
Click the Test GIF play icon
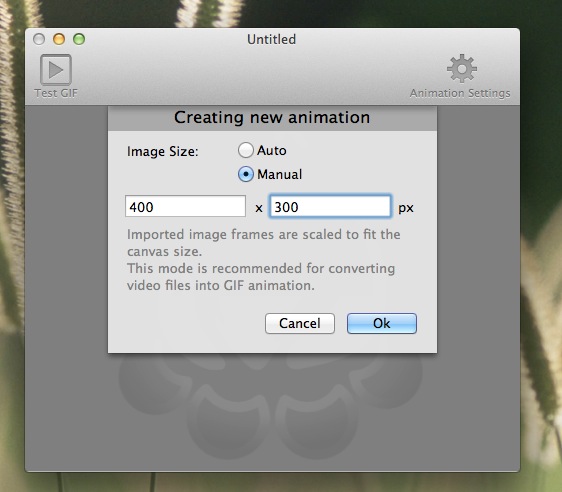coord(56,70)
